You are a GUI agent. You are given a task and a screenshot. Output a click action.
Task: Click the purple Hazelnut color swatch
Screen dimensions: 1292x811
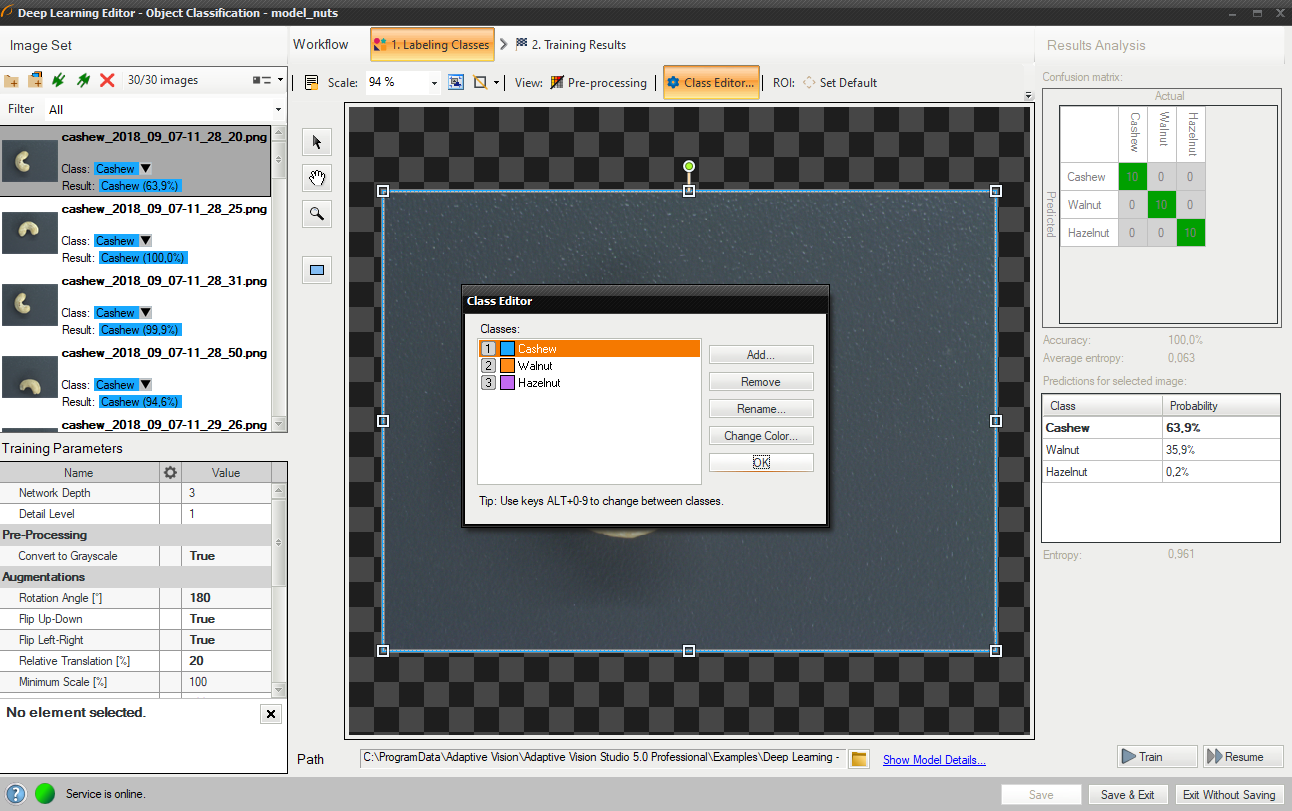pos(507,383)
